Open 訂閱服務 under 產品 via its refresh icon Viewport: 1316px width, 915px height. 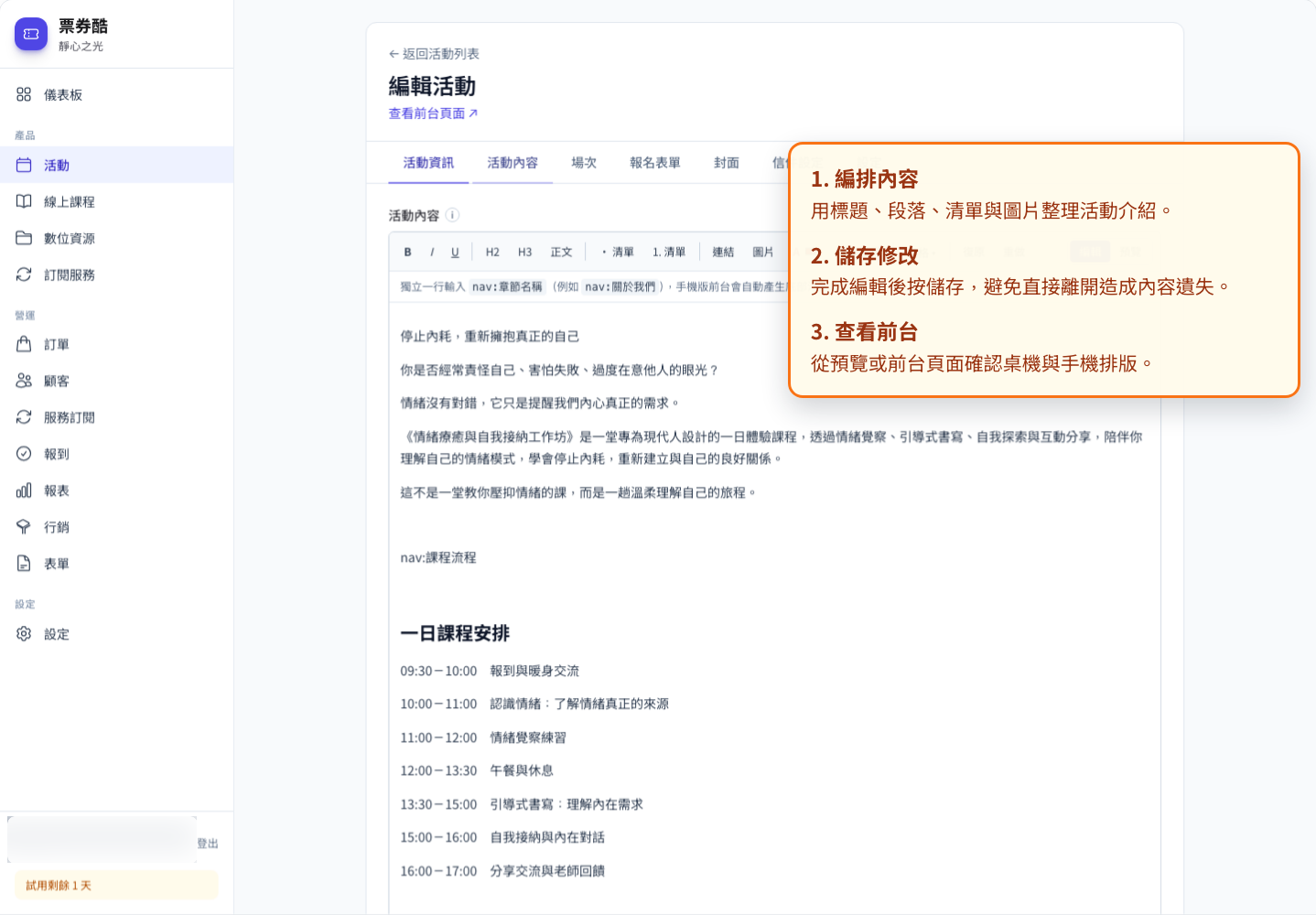(24, 274)
